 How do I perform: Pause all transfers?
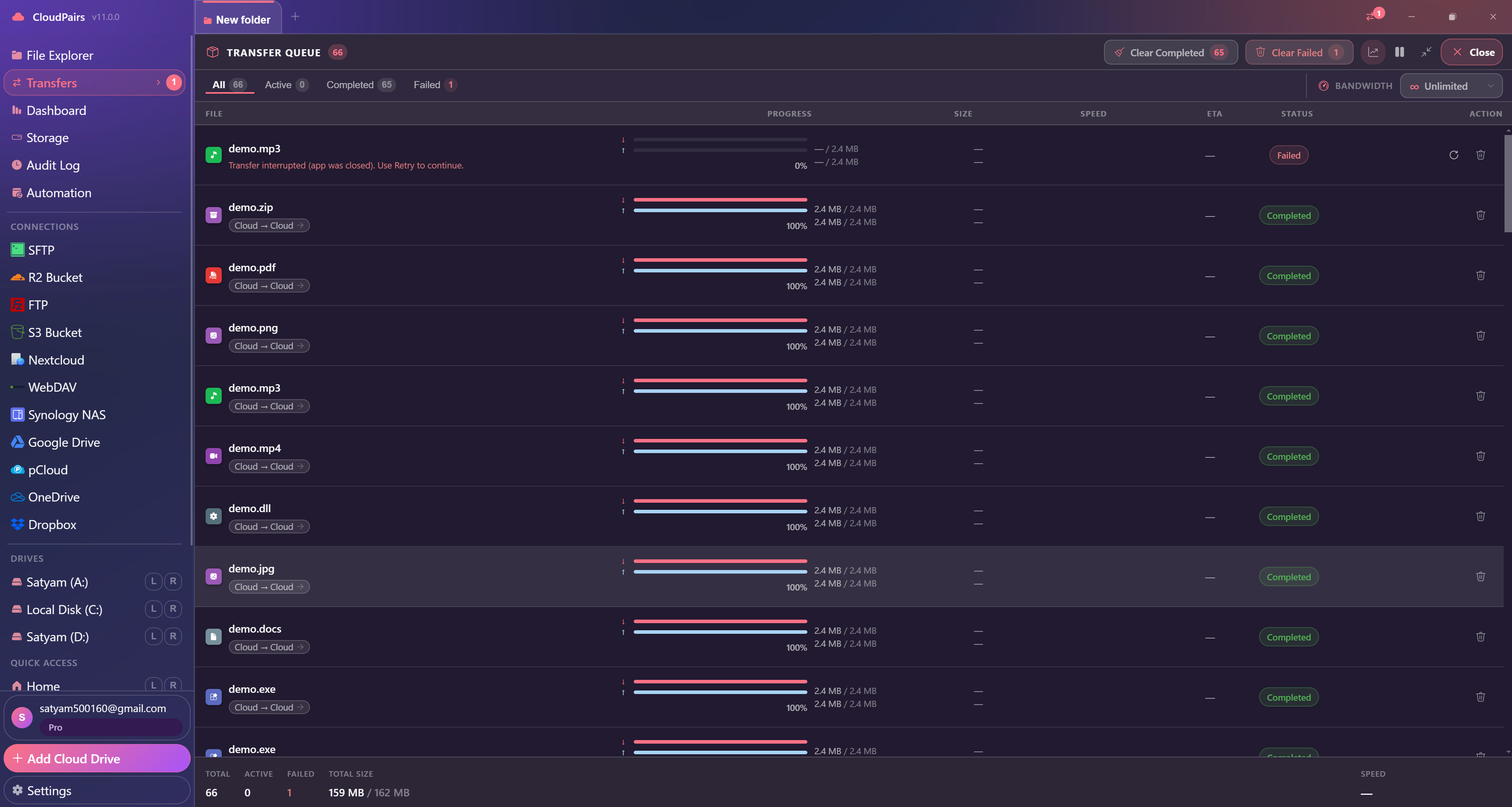tap(1399, 52)
